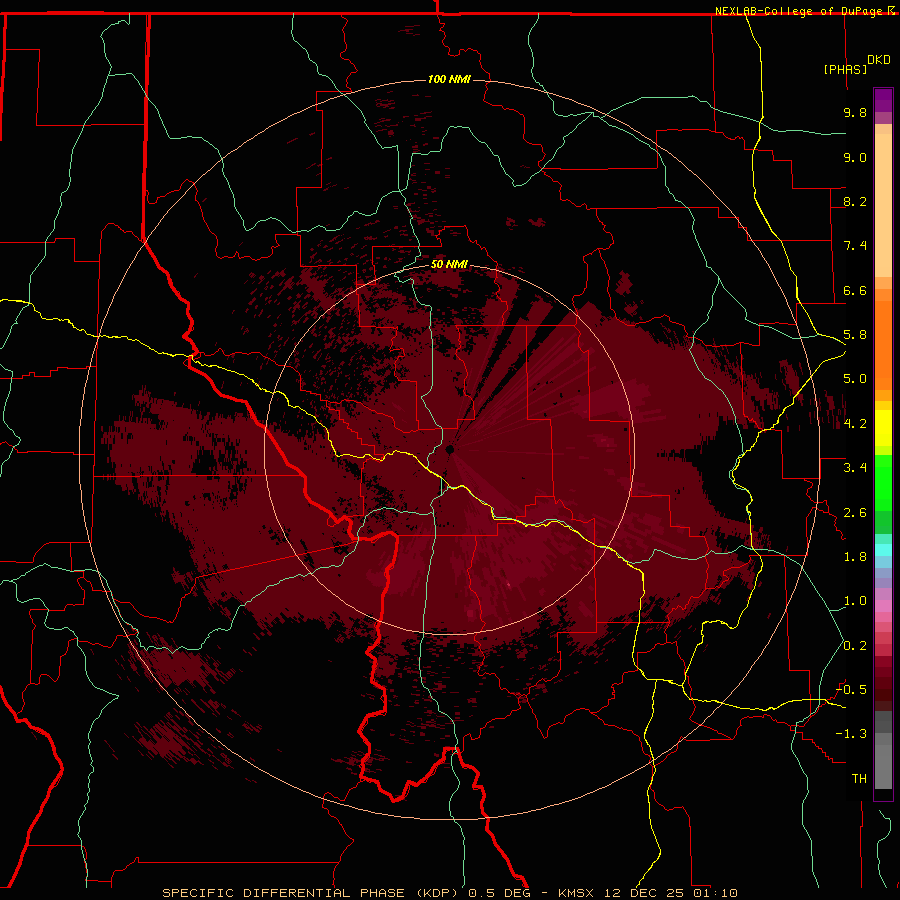Click the 8.2 color scale value
Screen dimensions: 900x900
coord(855,201)
